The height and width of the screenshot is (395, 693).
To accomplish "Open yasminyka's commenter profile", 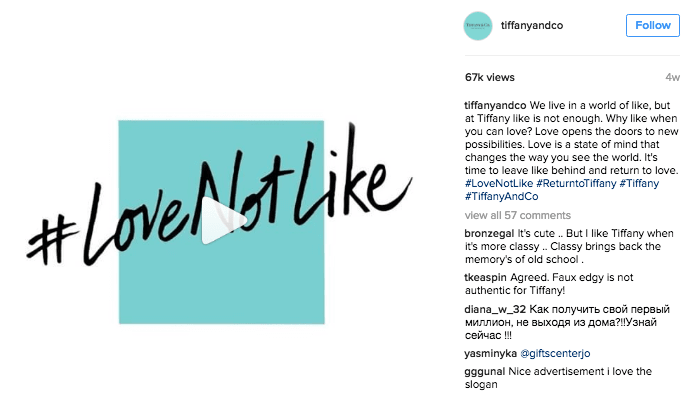I will pyautogui.click(x=491, y=353).
